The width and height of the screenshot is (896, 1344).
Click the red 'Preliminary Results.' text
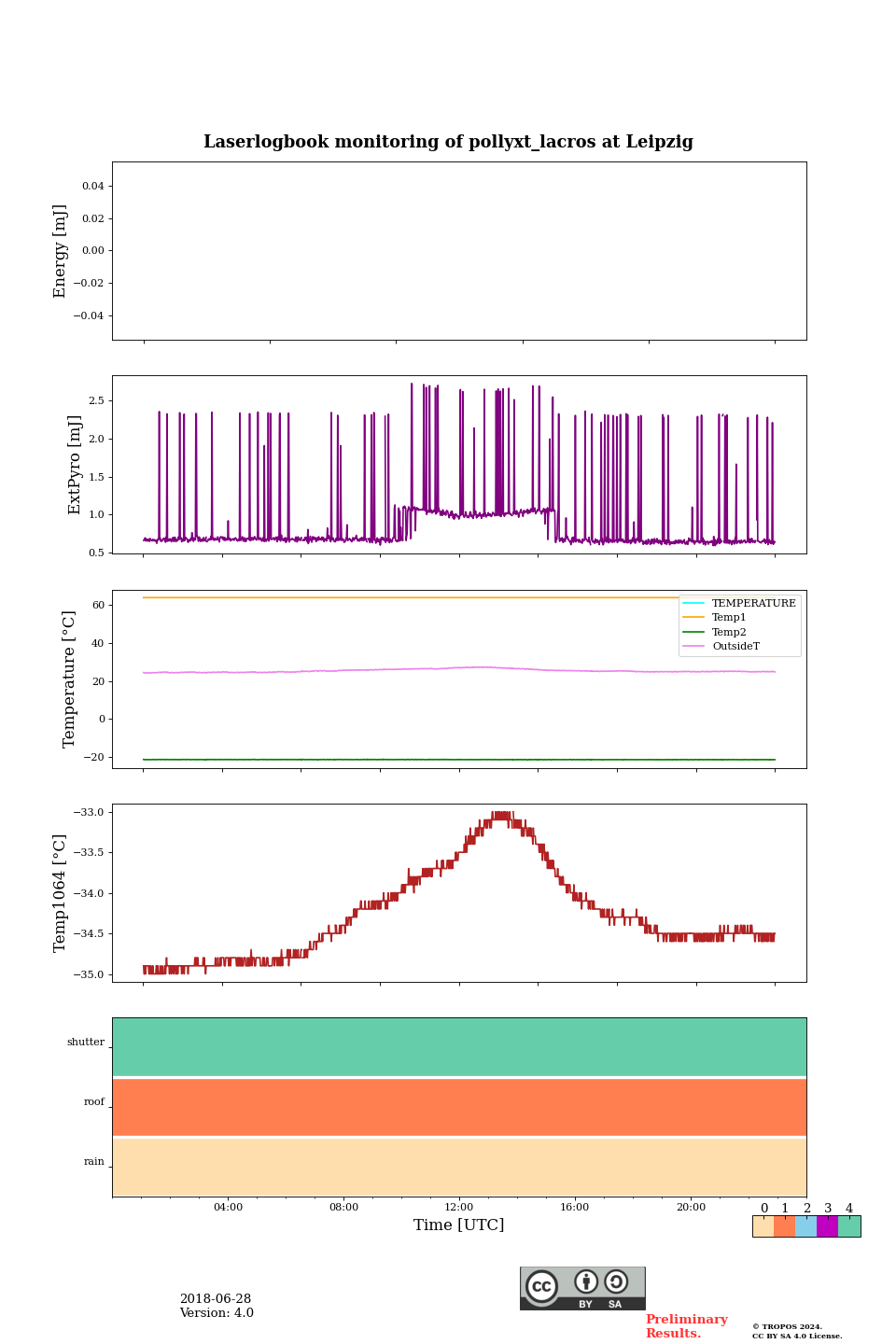(687, 1326)
